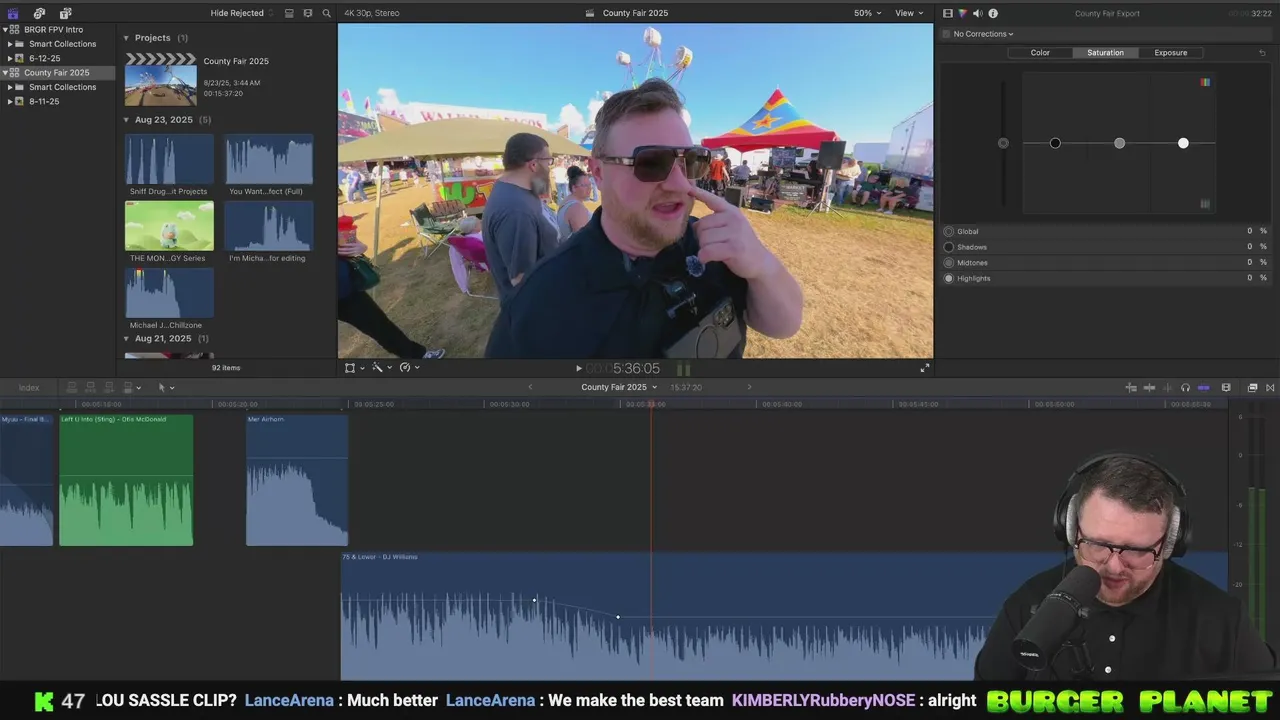Viewport: 1280px width, 720px height.
Task: Select green Left U Intro timeline clip
Action: (x=126, y=480)
